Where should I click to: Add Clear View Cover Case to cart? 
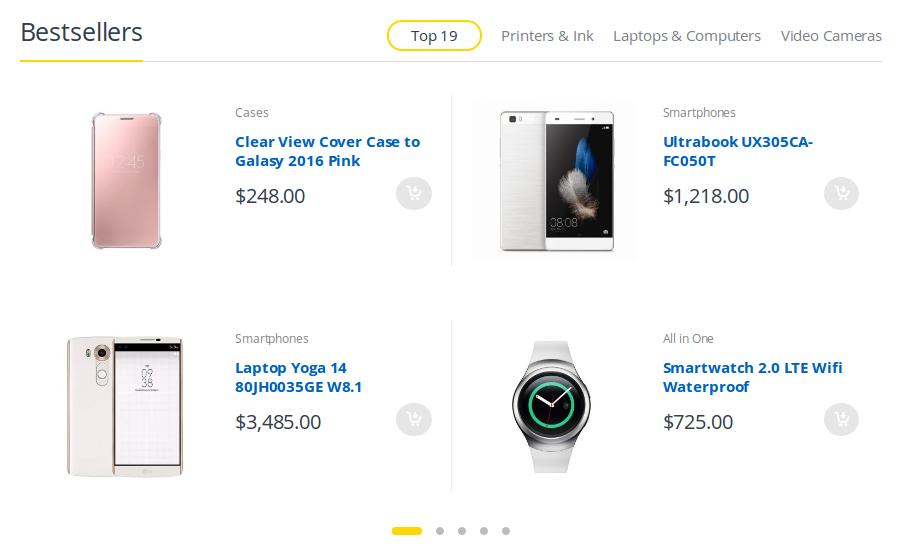click(x=414, y=193)
